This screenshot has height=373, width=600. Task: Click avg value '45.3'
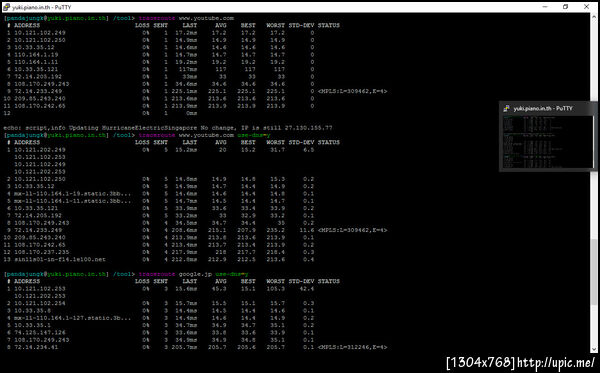[x=219, y=289]
